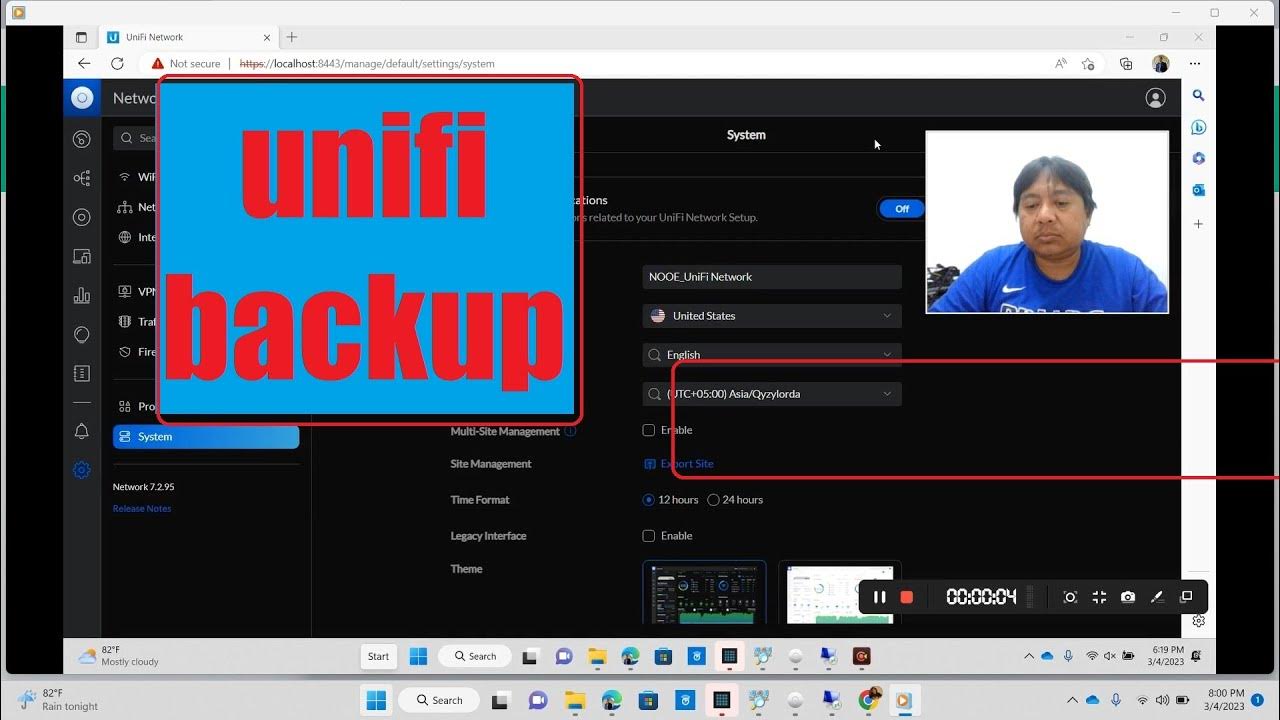This screenshot has width=1280, height=720.
Task: Open the system log list icon
Action: tap(82, 373)
